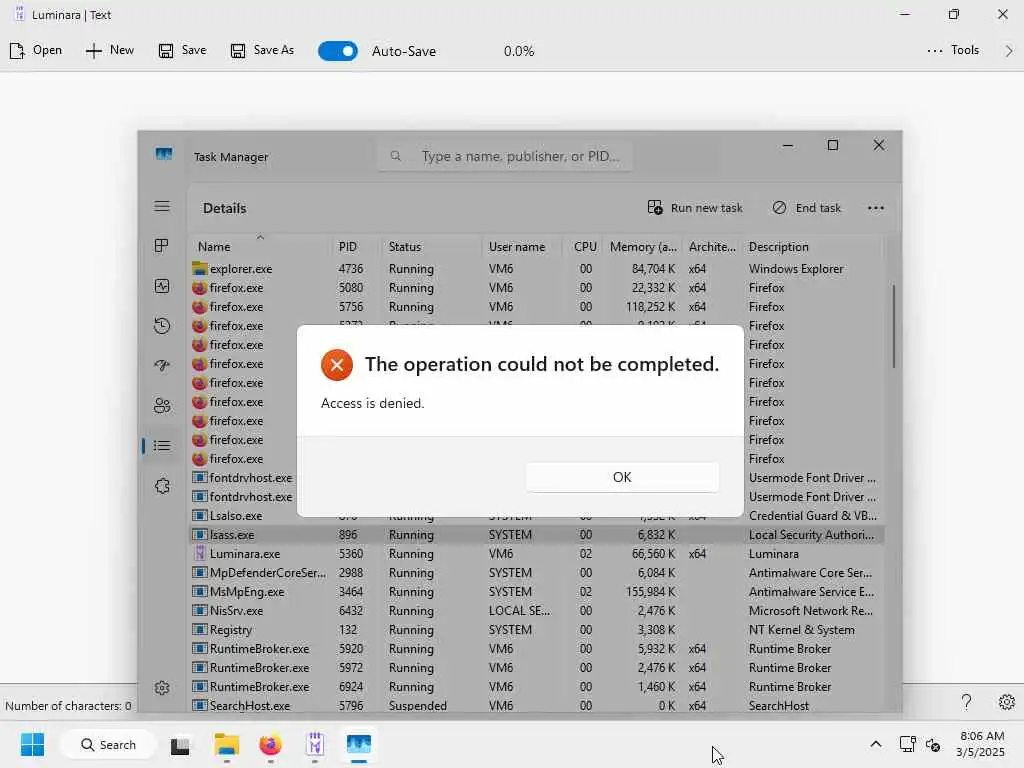Click Run new task in Task Manager
Screen dimensions: 1024x768
695,208
